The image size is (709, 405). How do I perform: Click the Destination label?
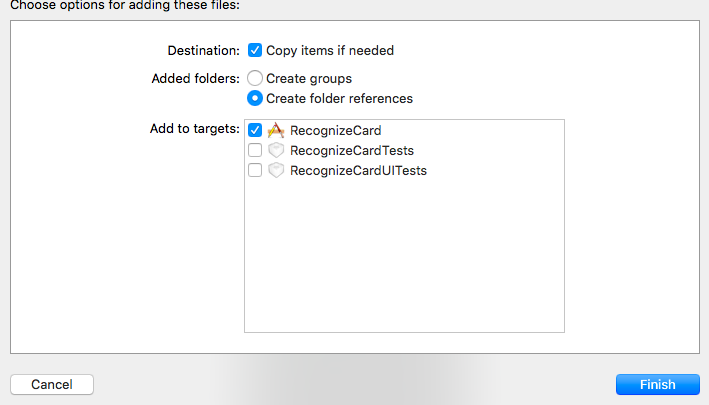pos(202,50)
